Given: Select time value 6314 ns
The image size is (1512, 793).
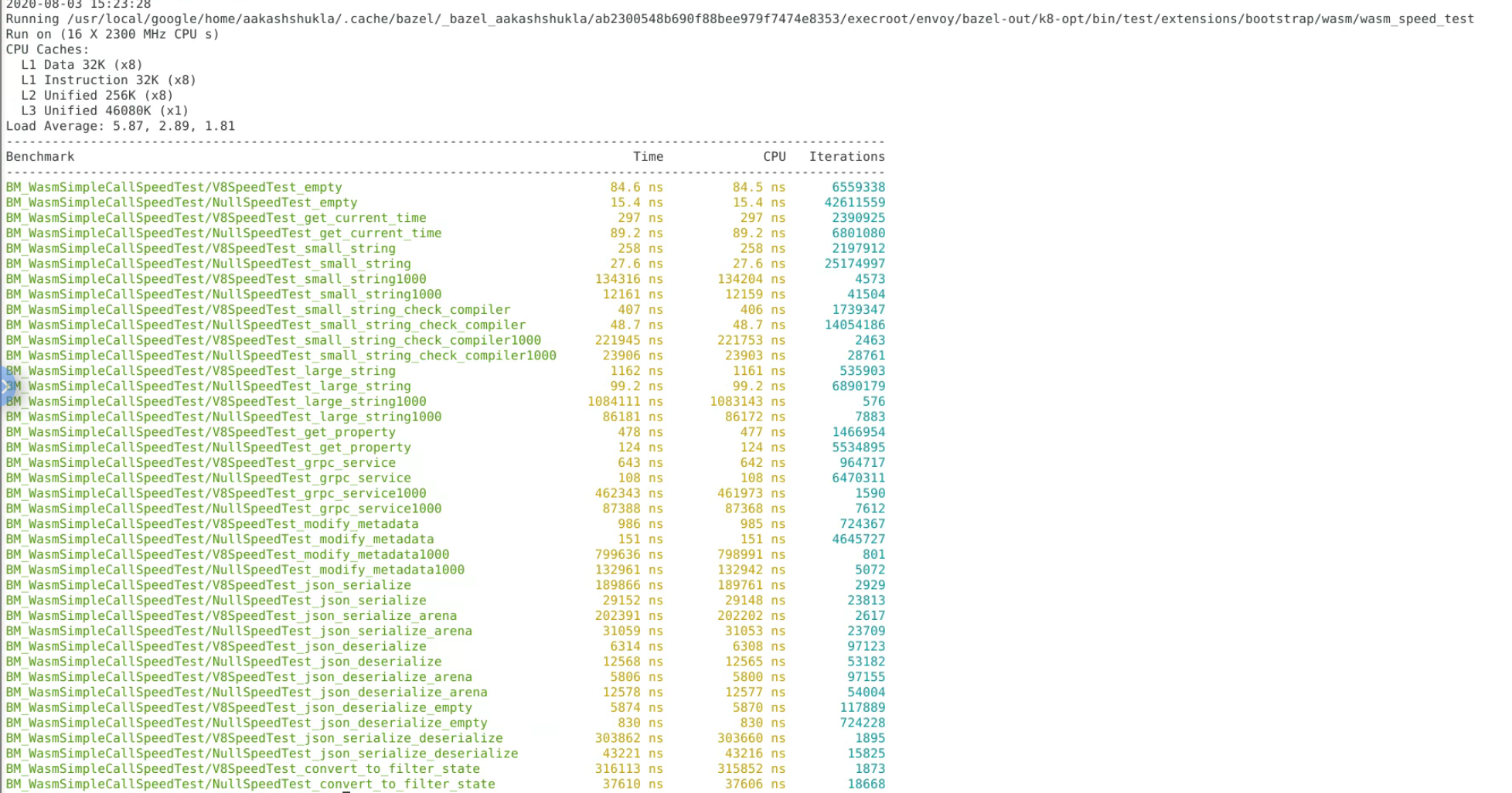Looking at the screenshot, I should (637, 646).
